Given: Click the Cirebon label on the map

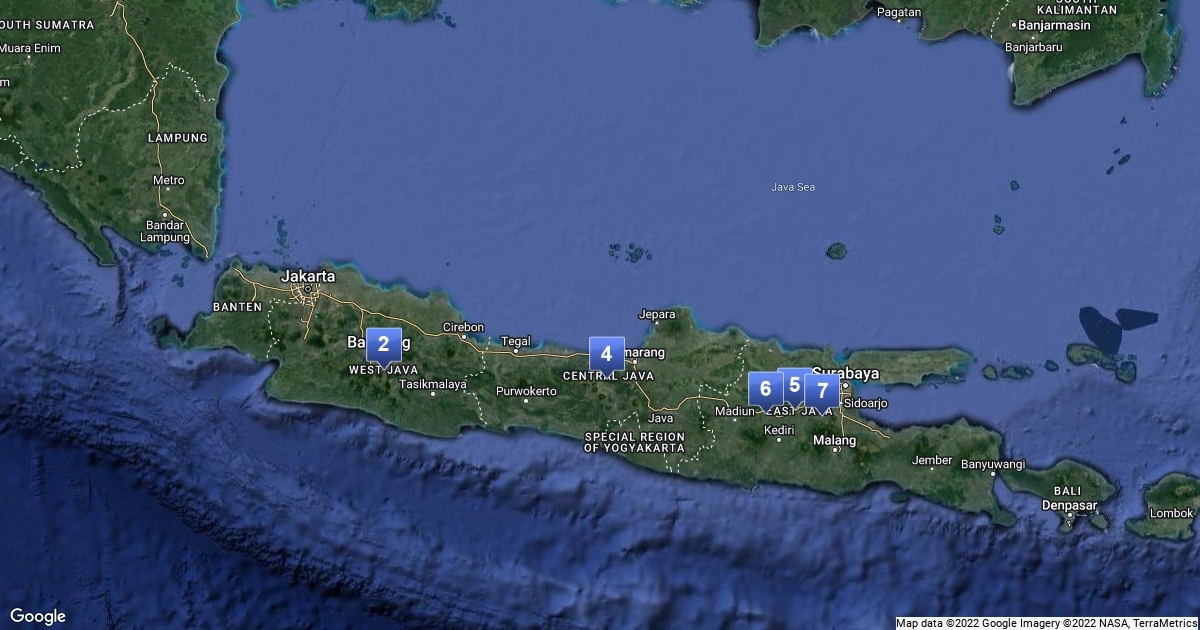Looking at the screenshot, I should (x=463, y=327).
